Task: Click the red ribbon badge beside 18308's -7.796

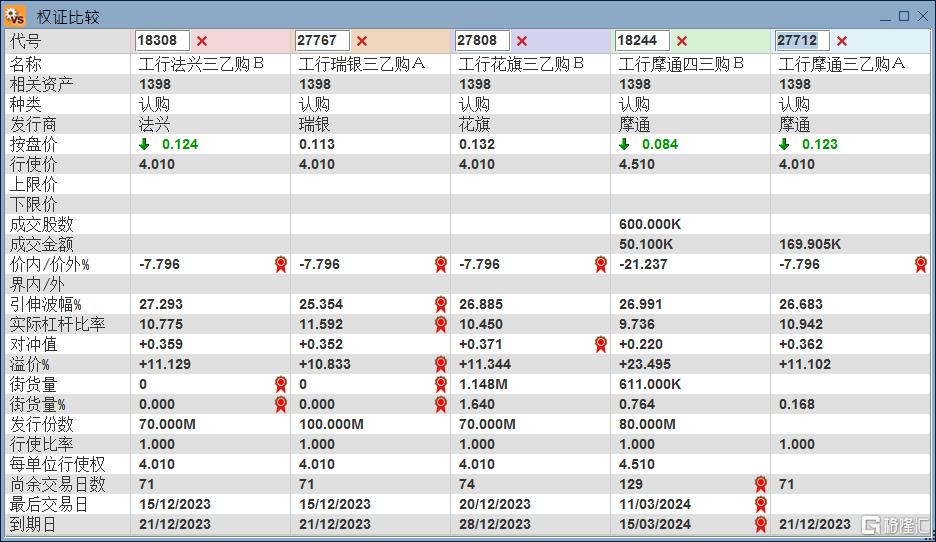Action: click(281, 264)
